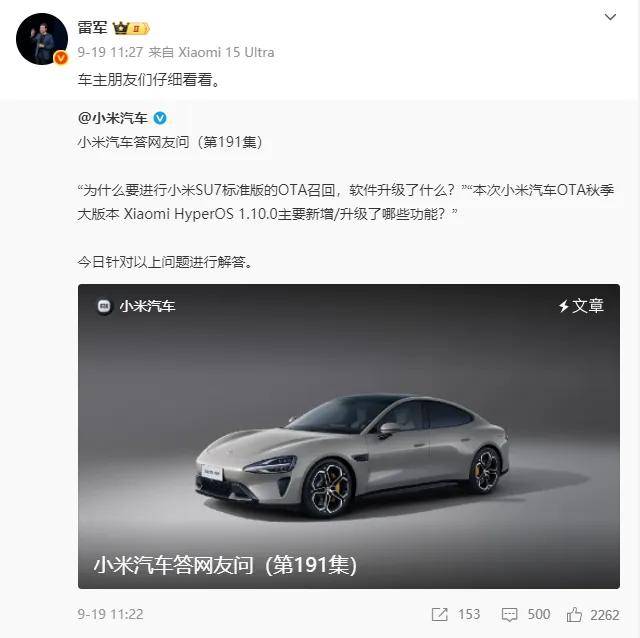Like the post with thumbs-up icon
The width and height of the screenshot is (640, 638).
coord(574,614)
